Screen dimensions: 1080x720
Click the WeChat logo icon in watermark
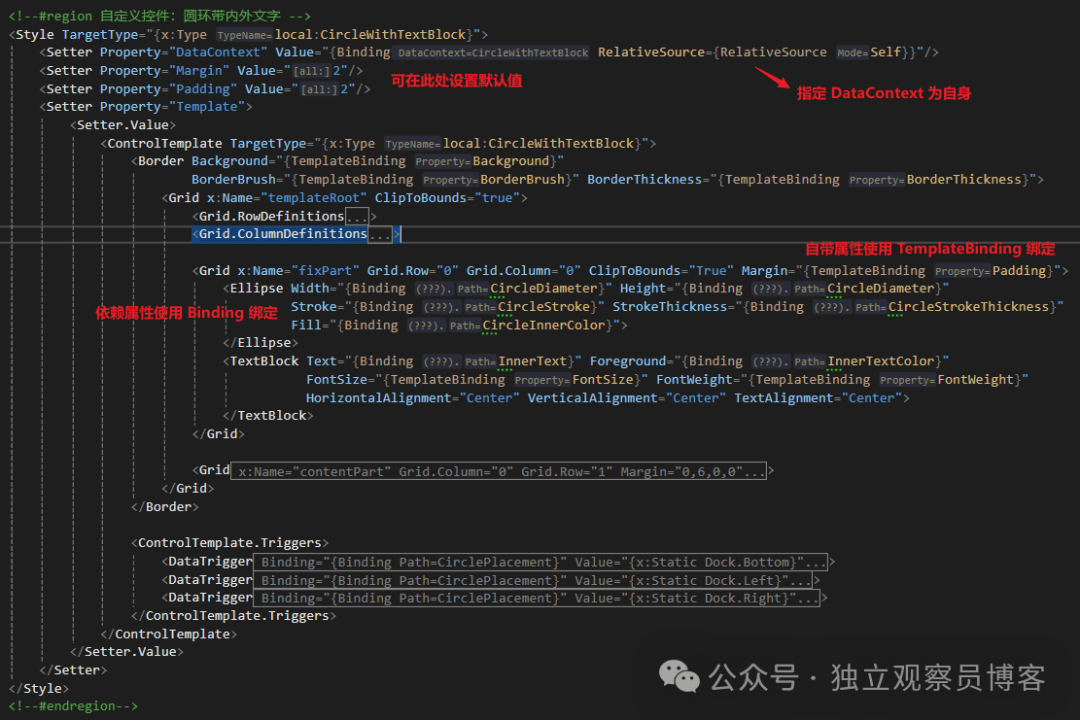[x=678, y=677]
